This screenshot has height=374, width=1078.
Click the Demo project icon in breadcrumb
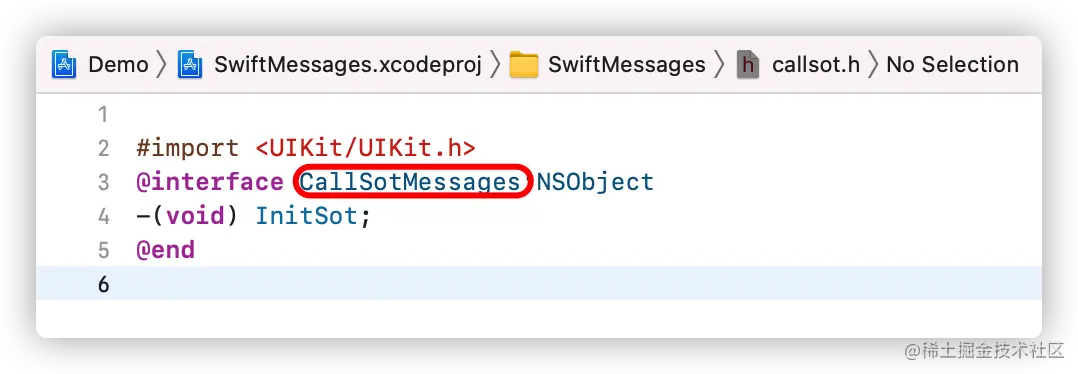[64, 65]
